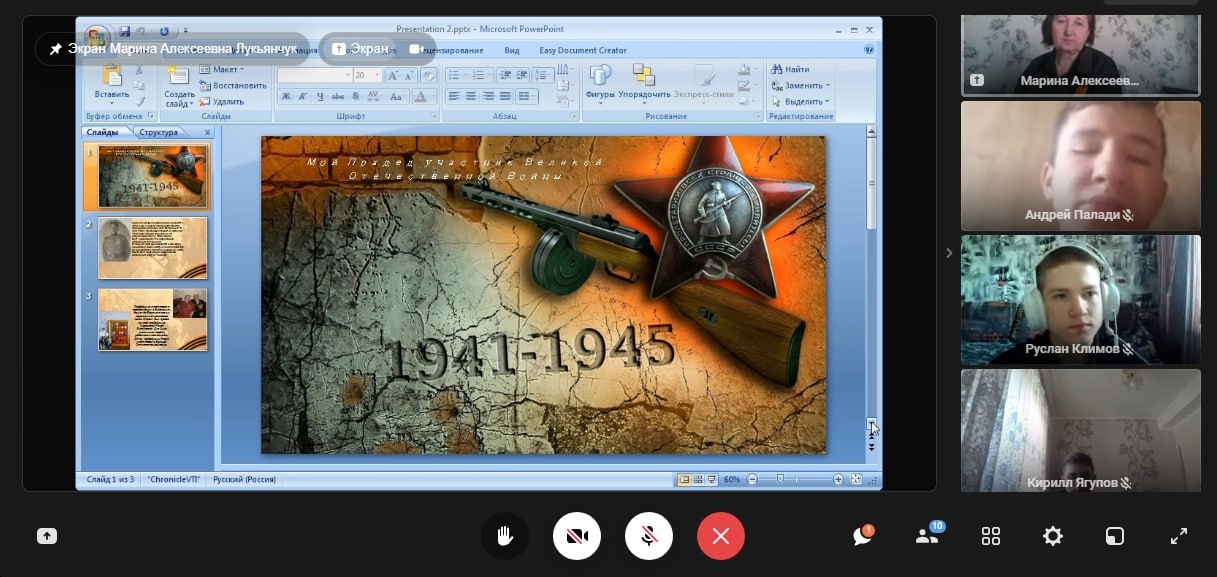The image size is (1217, 577).
Task: Open the Фигуры shapes gallery
Action: [600, 83]
